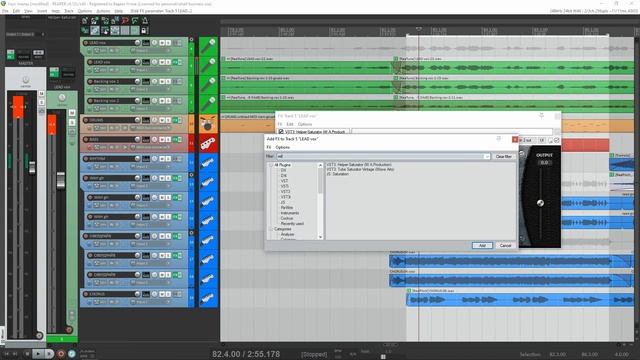Click the play button in transport

coord(38,354)
